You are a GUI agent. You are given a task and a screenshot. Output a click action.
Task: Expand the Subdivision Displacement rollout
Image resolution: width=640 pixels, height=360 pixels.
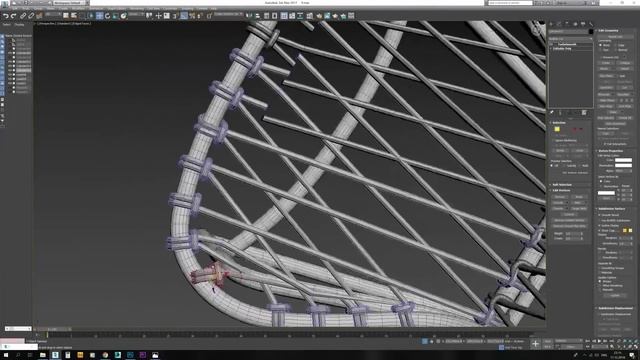click(615, 308)
